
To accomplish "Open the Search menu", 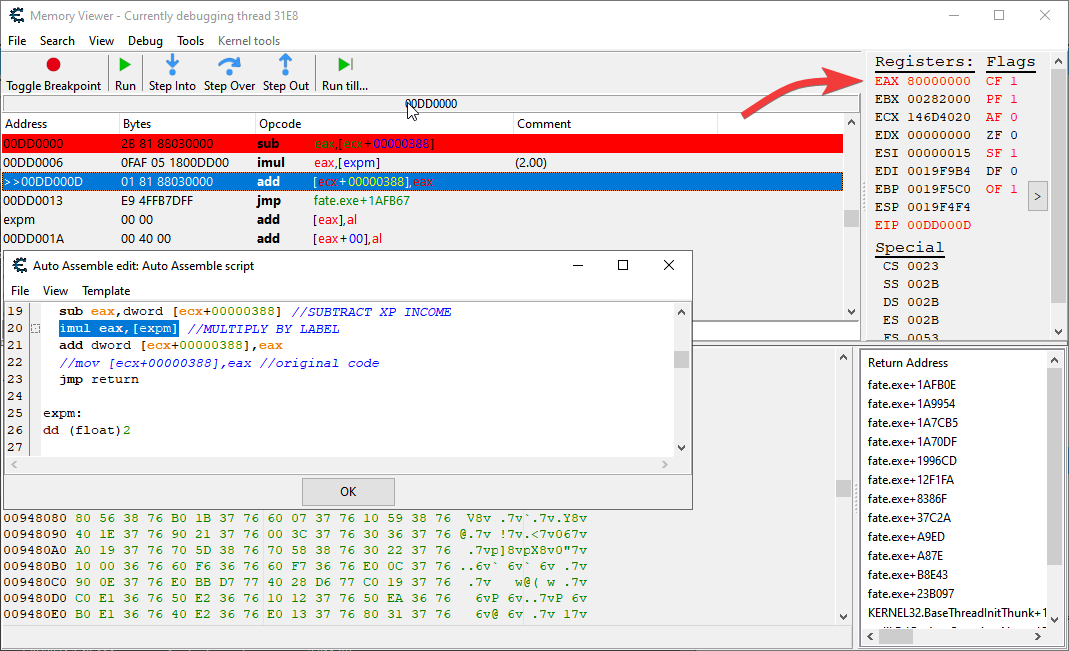I will coord(57,41).
